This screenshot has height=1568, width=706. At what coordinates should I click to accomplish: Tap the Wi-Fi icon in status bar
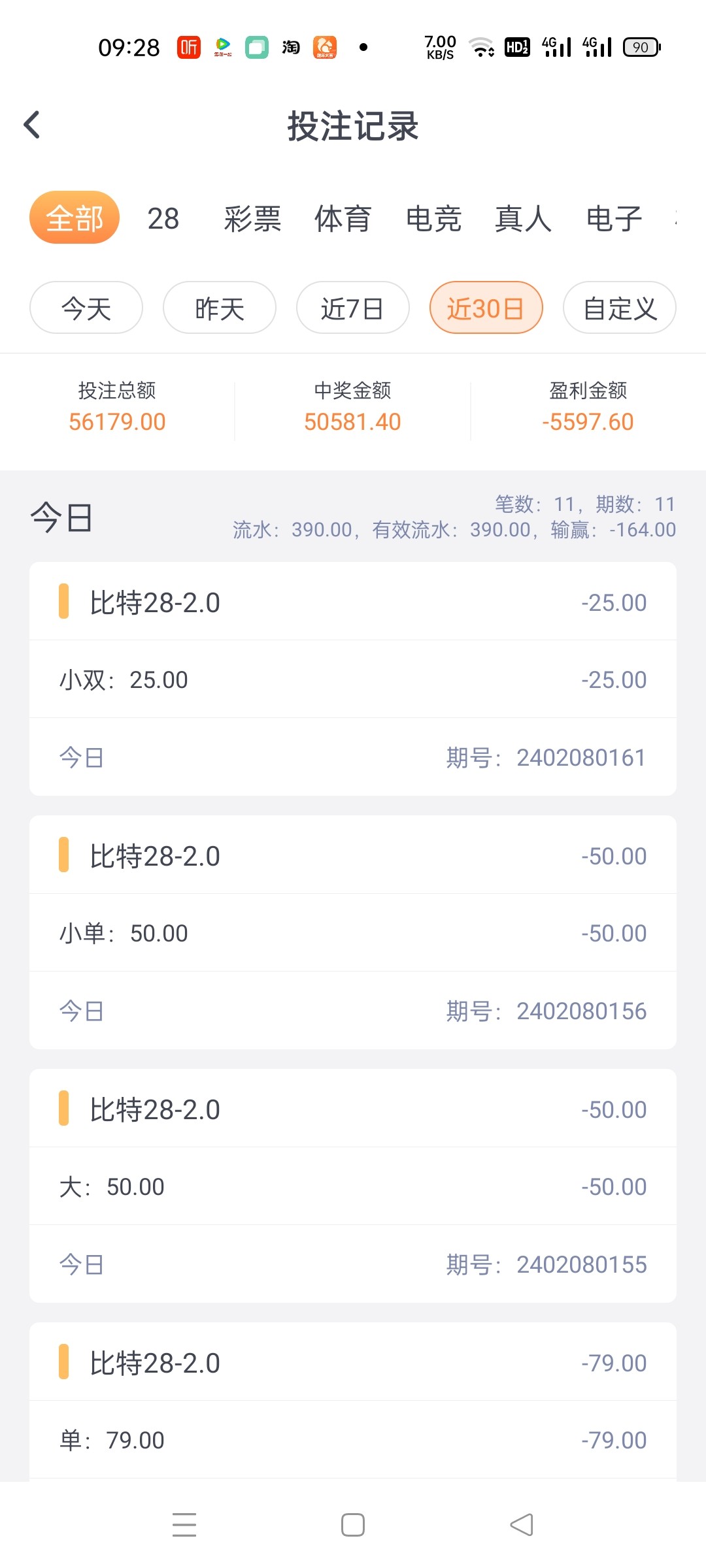pos(482,47)
